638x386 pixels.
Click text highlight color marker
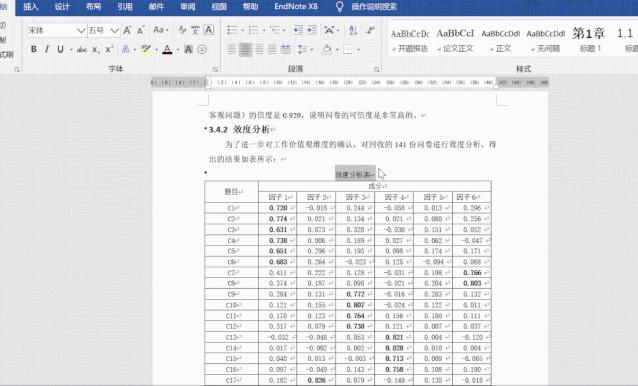(146, 50)
